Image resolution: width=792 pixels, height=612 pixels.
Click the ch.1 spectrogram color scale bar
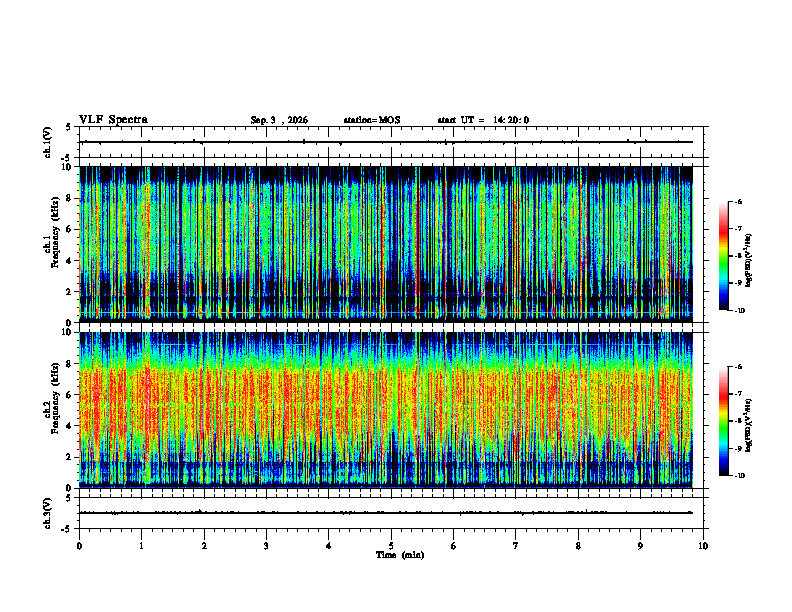pyautogui.click(x=723, y=256)
